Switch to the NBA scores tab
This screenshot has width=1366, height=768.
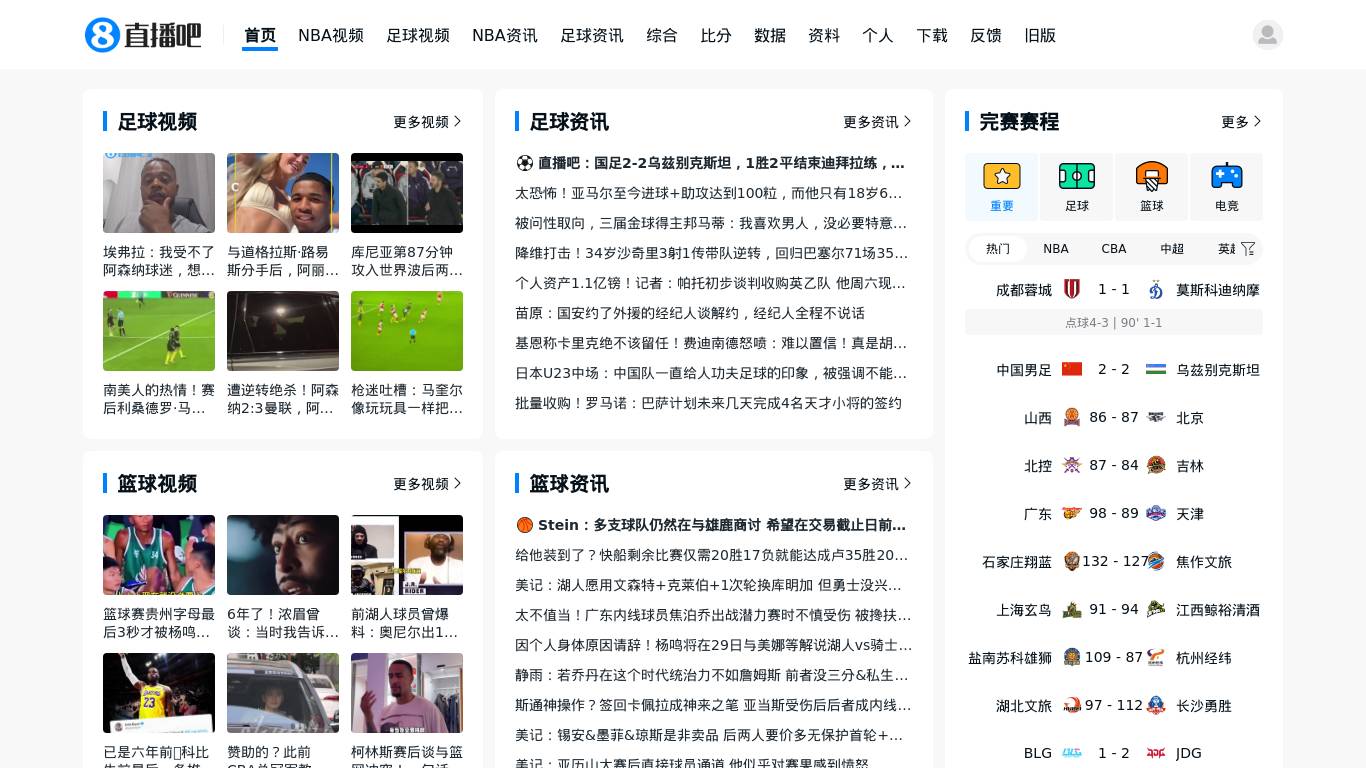point(1056,248)
